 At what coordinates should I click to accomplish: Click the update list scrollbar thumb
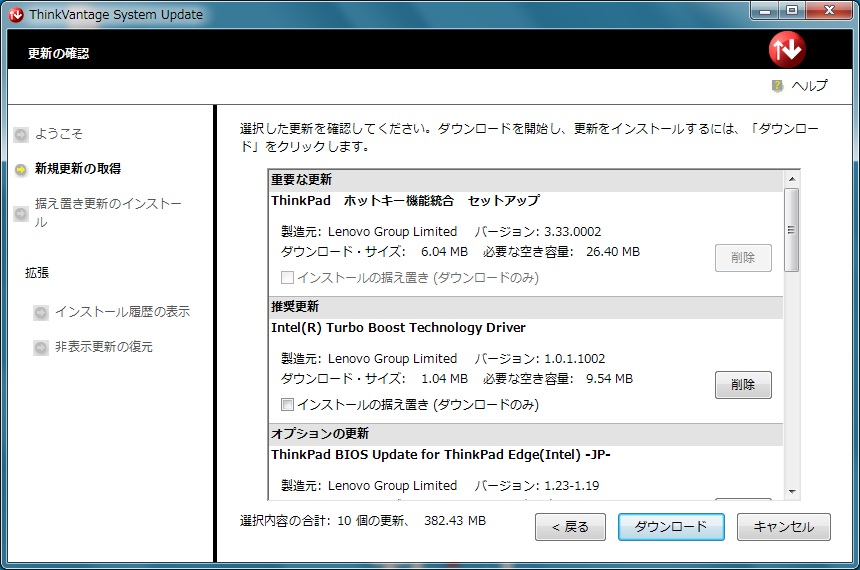(x=791, y=230)
